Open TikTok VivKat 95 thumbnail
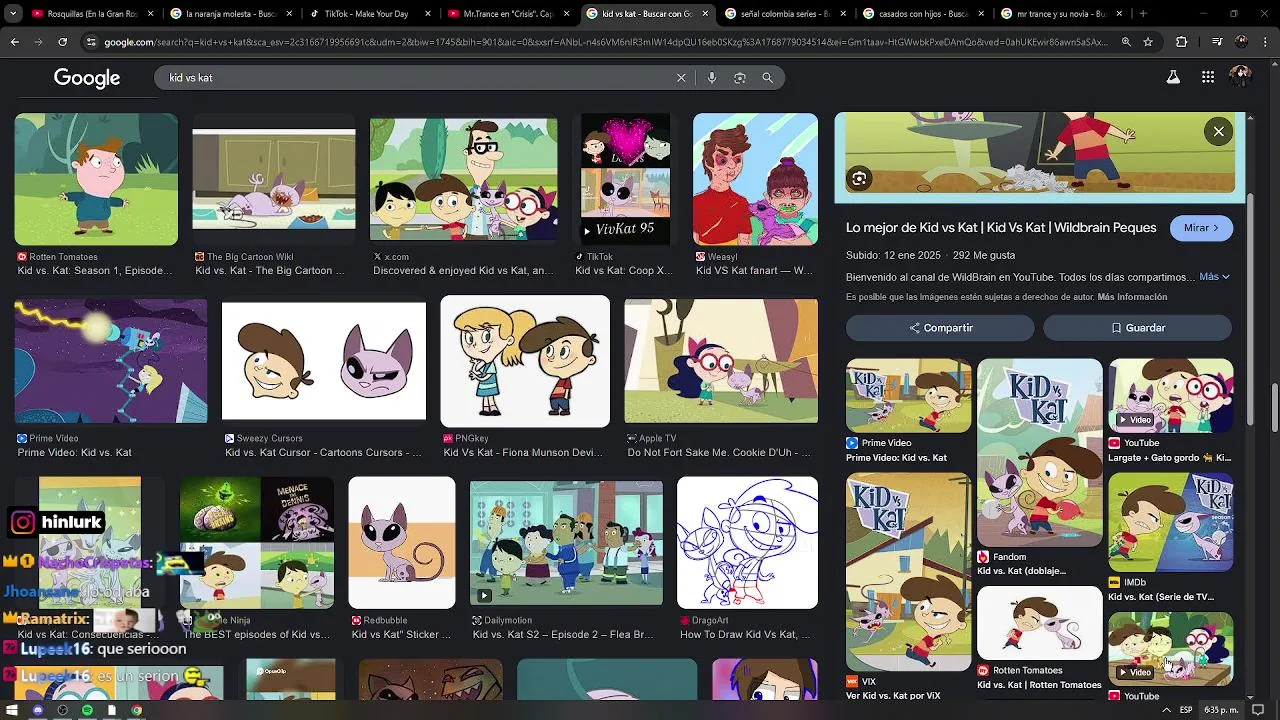This screenshot has width=1280, height=720. coord(625,179)
